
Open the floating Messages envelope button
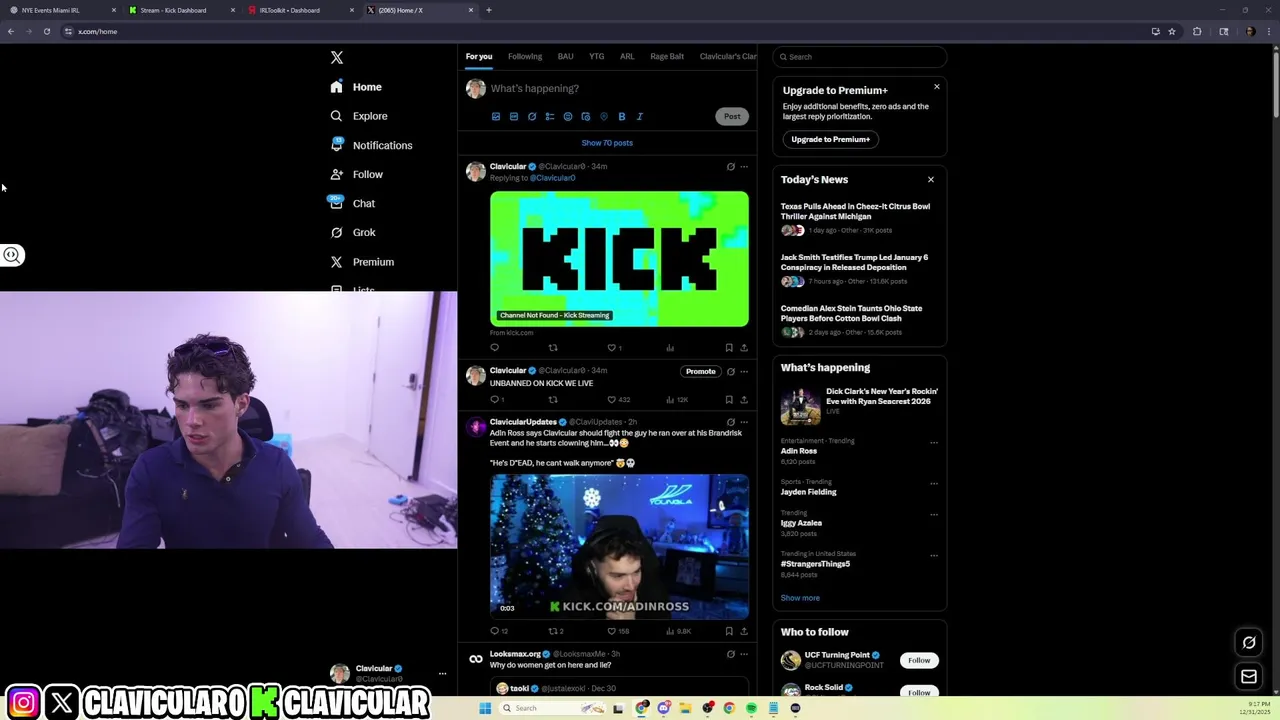1249,677
